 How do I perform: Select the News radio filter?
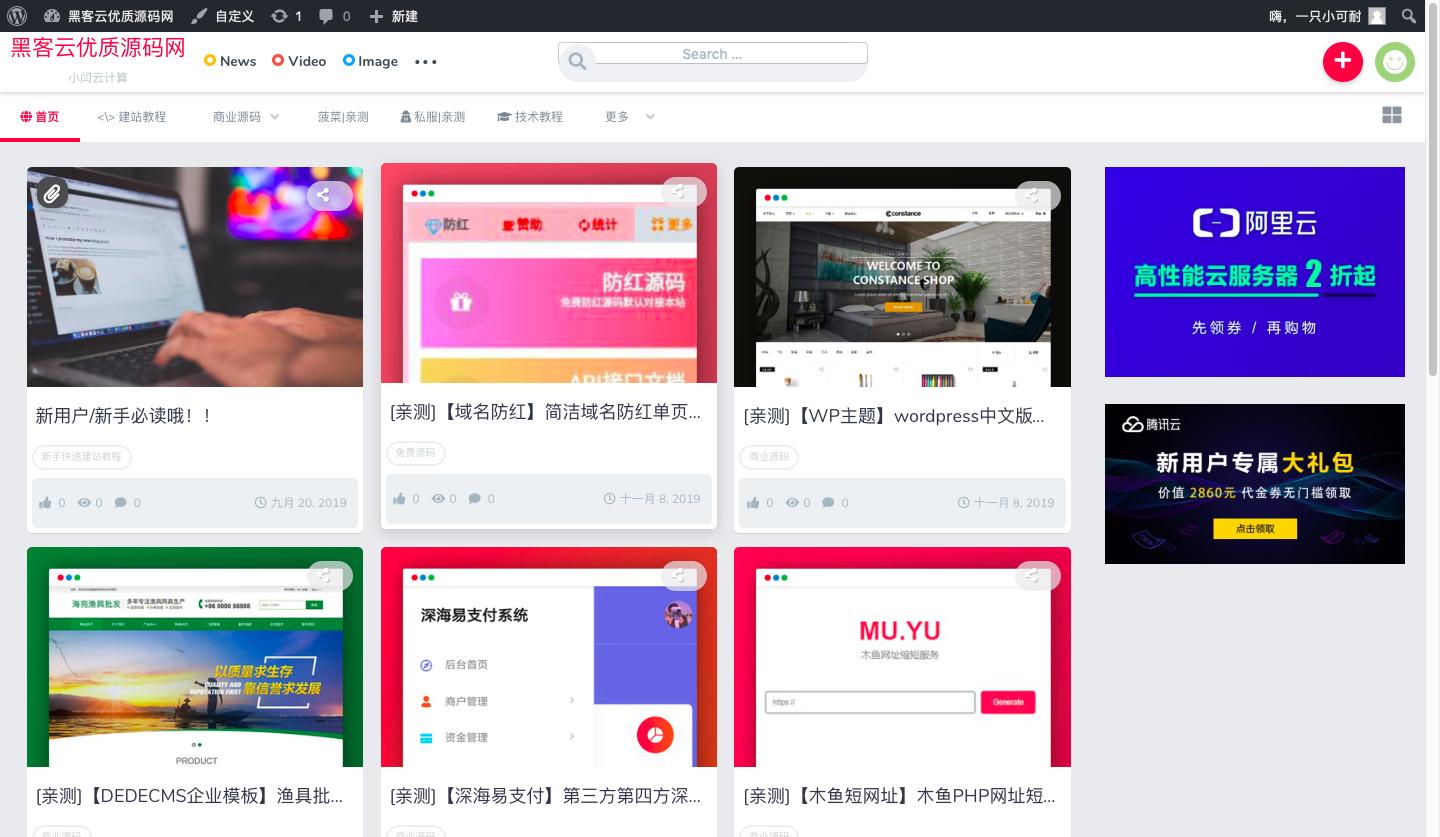point(210,61)
